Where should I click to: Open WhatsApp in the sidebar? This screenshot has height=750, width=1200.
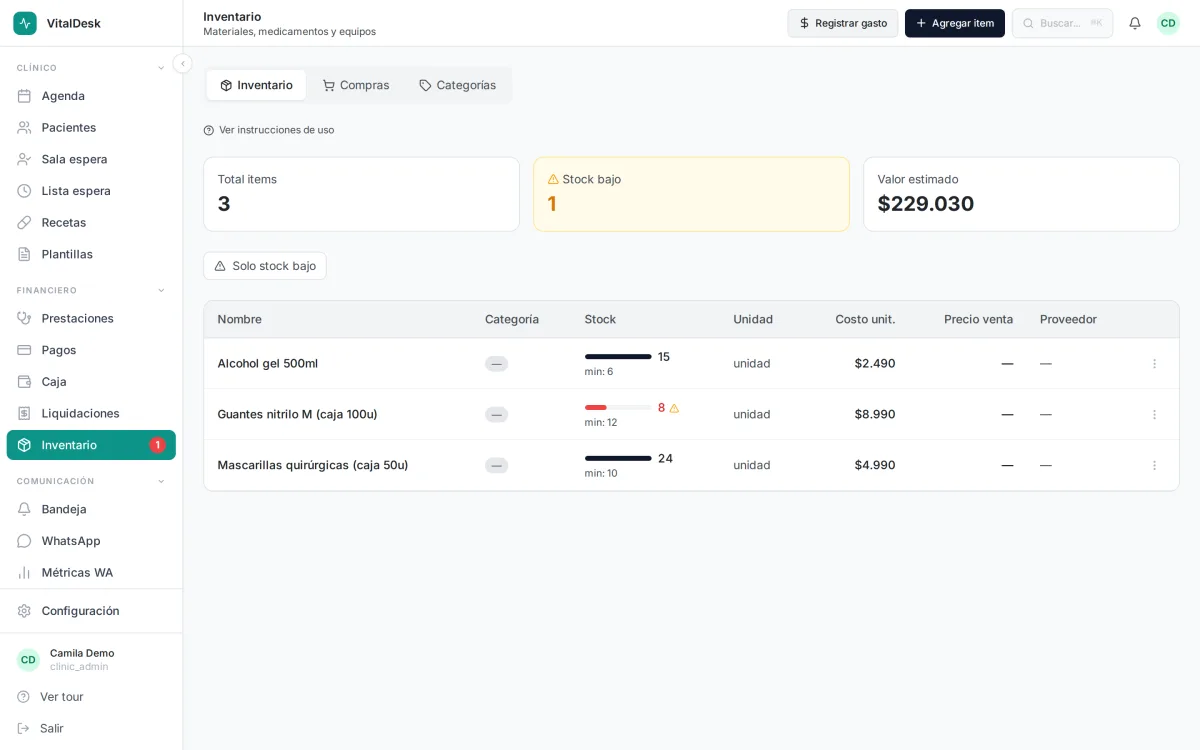[91, 541]
